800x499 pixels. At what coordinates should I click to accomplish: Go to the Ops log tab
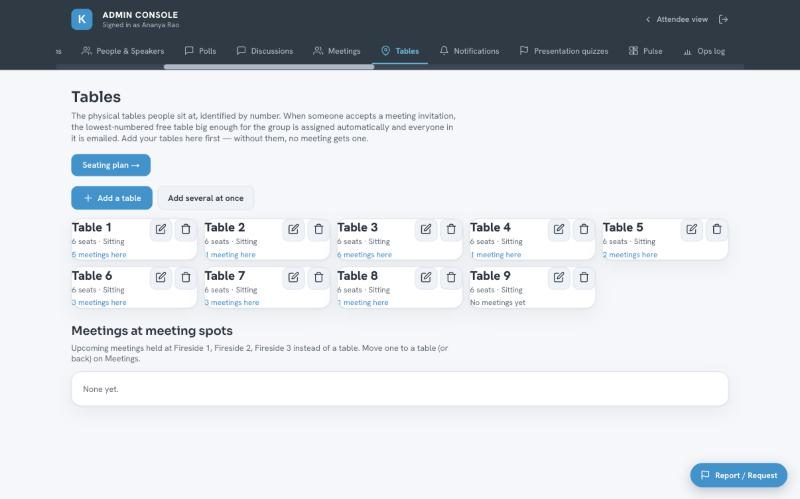[x=704, y=51]
